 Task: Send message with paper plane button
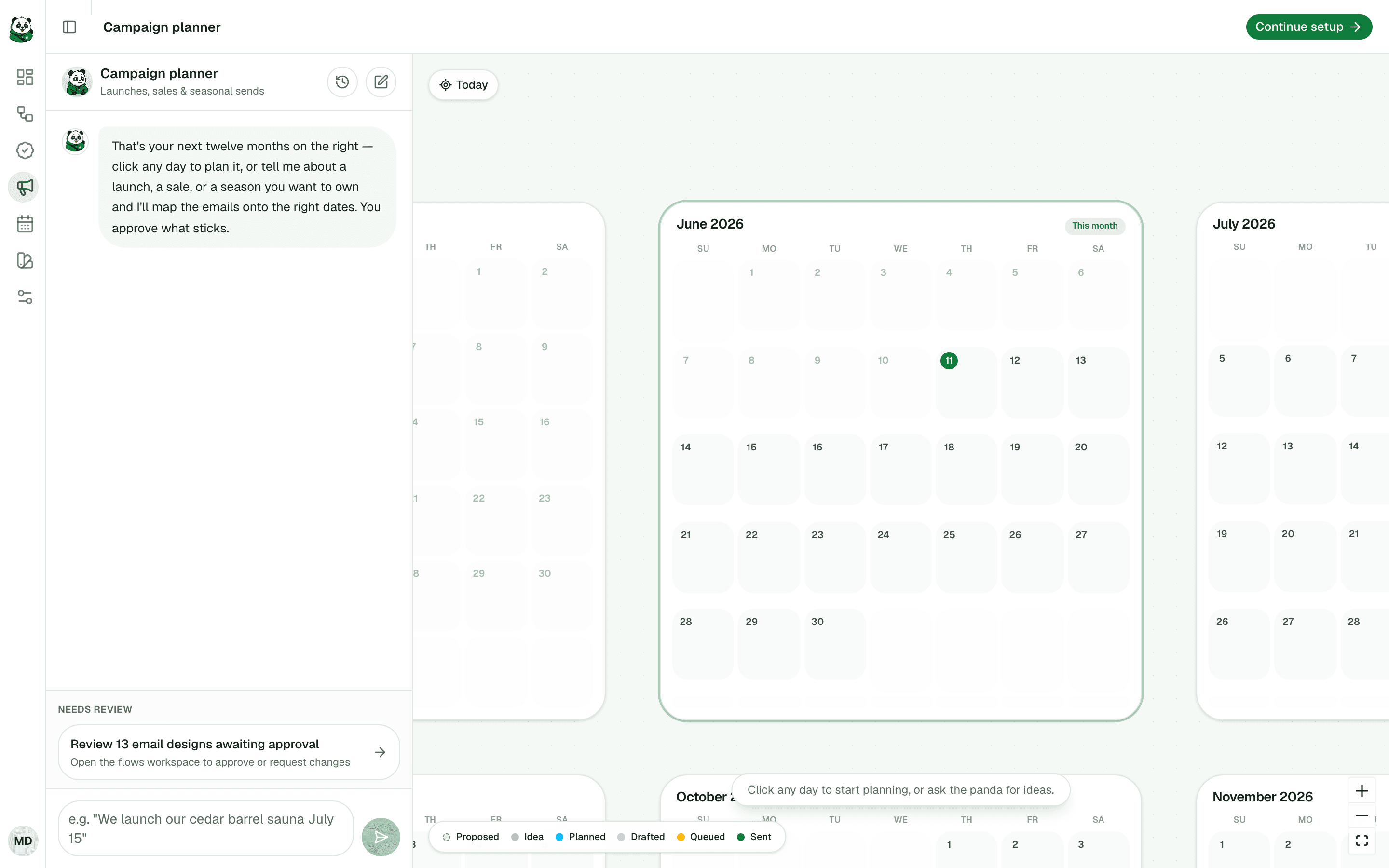(381, 837)
